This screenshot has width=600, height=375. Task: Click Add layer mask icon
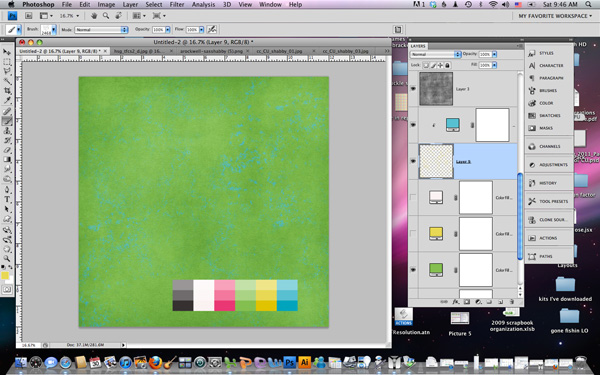467,302
